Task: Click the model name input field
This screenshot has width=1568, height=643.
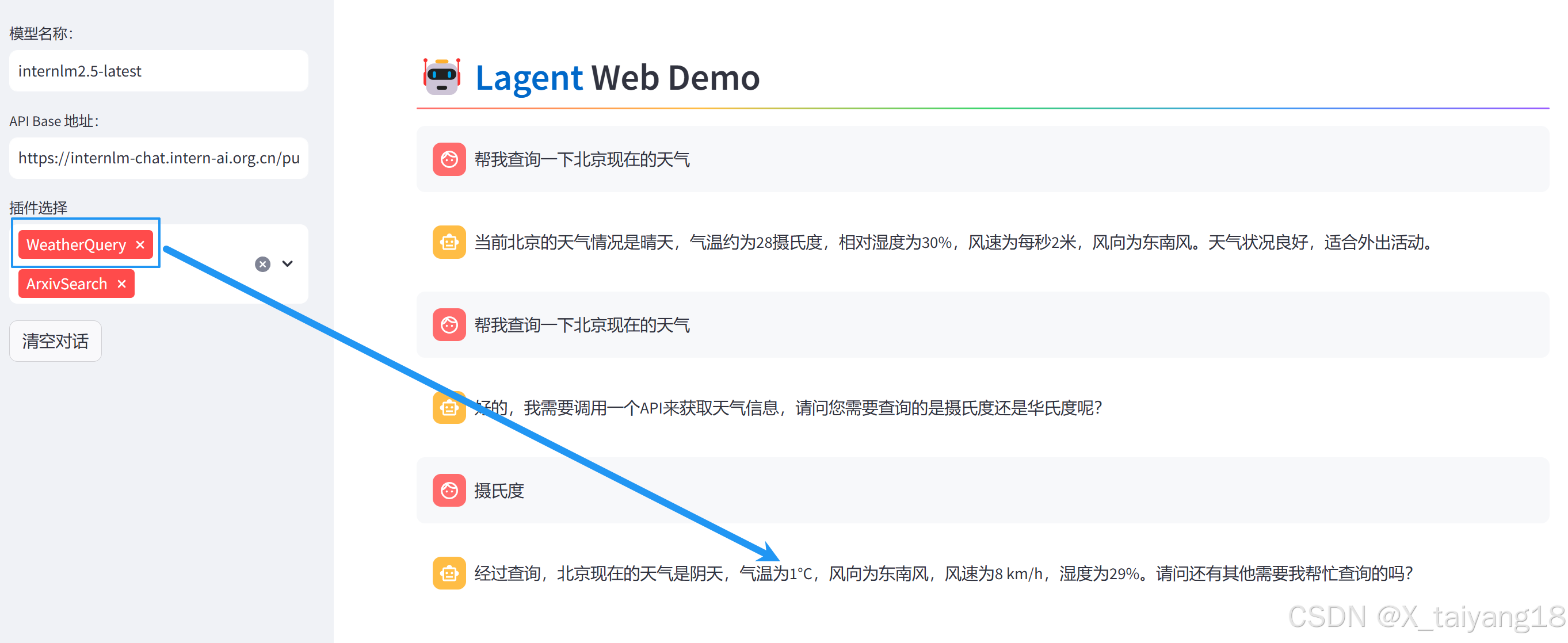Action: point(158,71)
